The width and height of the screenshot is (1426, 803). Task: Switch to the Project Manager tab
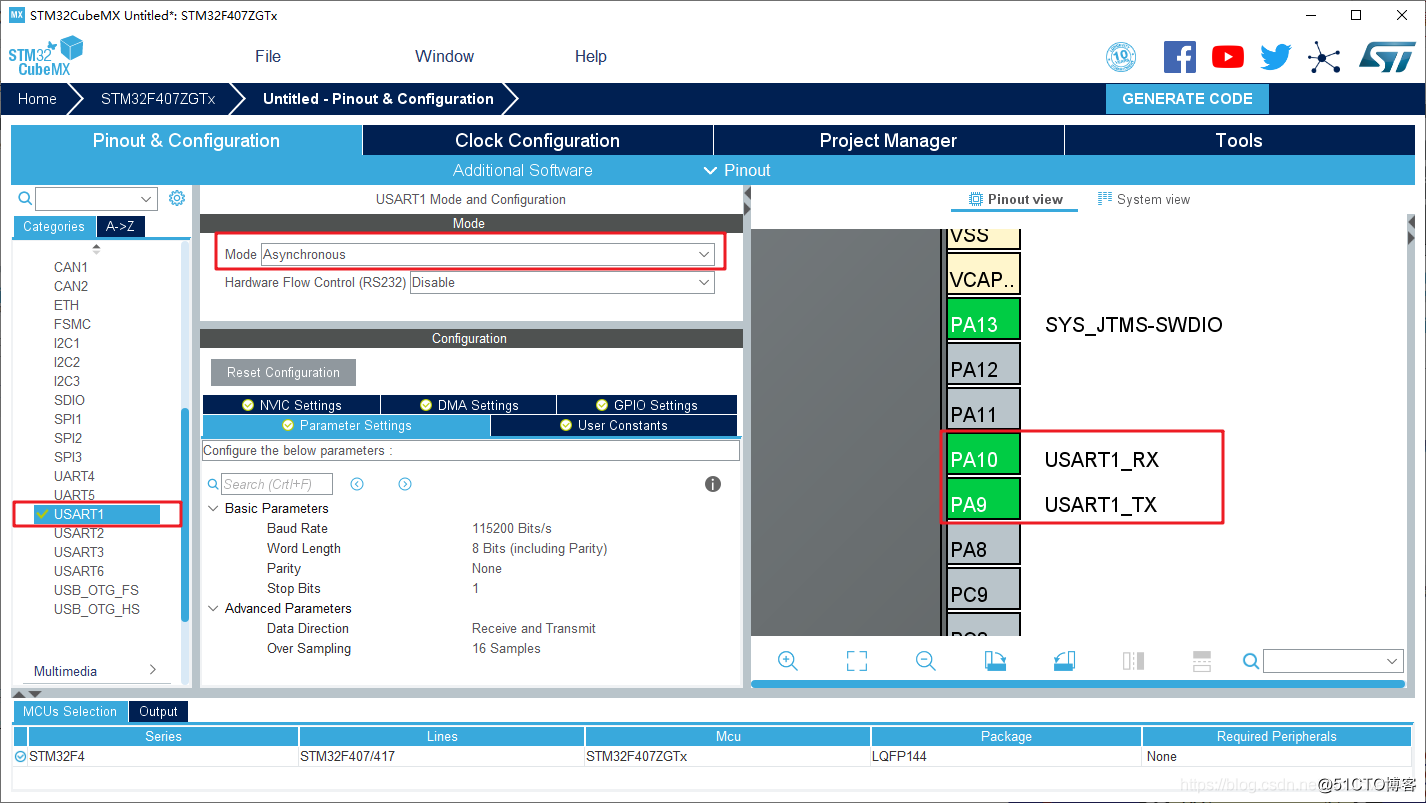pyautogui.click(x=888, y=141)
